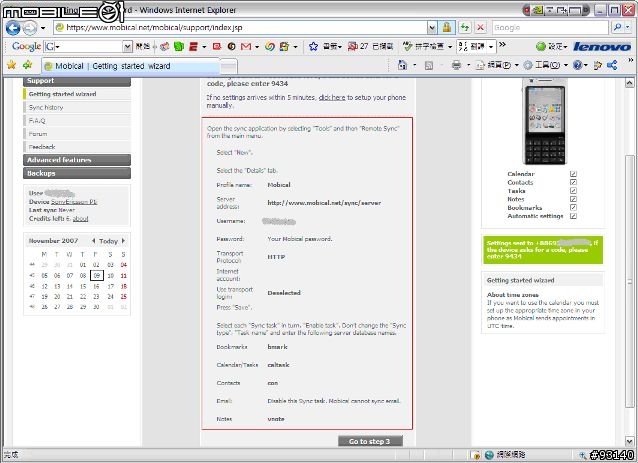The height and width of the screenshot is (463, 638).
Task: Go to the previous month in the calendar
Action: (94, 241)
